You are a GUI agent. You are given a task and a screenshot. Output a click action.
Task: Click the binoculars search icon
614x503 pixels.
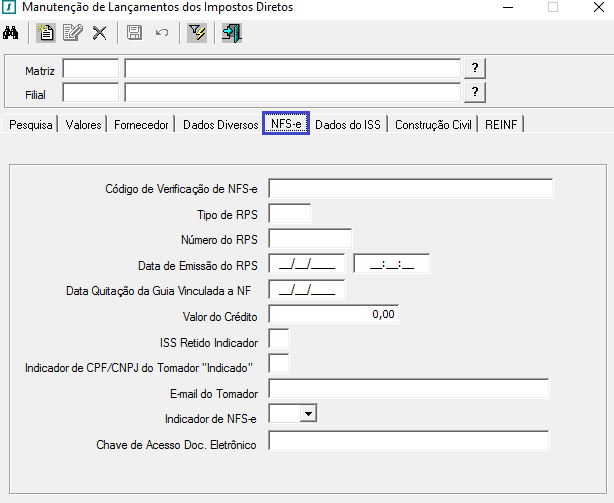coord(11,33)
